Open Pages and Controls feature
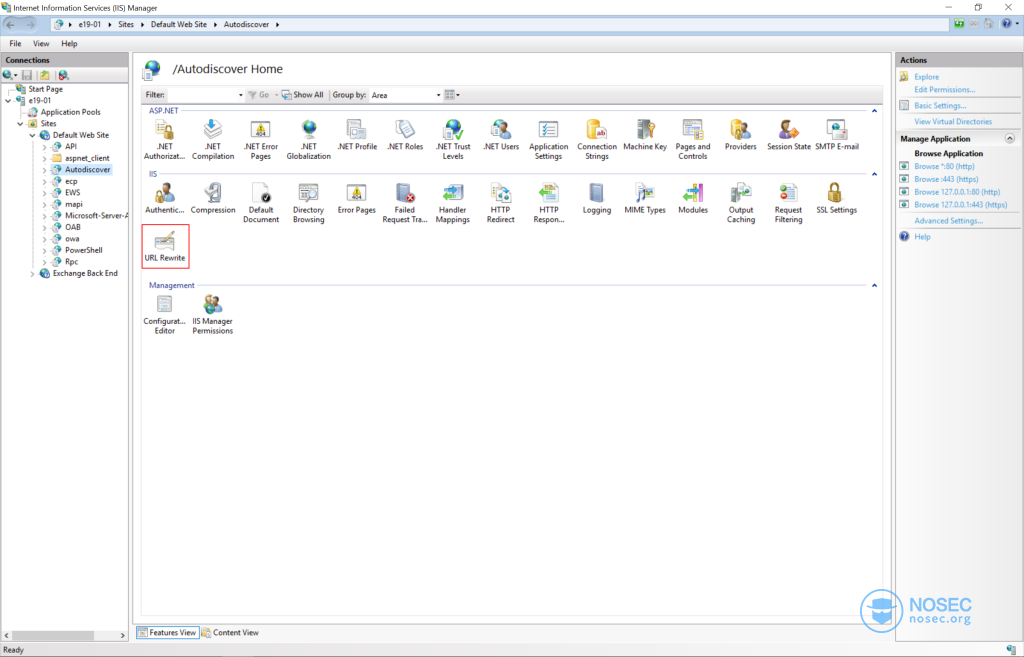Screen dimensions: 1024x657 (x=693, y=140)
